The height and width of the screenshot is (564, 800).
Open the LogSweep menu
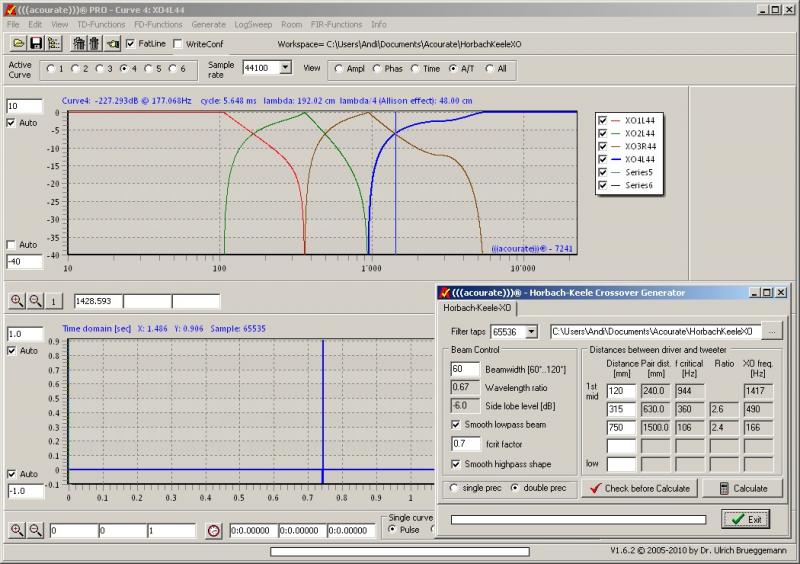pyautogui.click(x=252, y=24)
